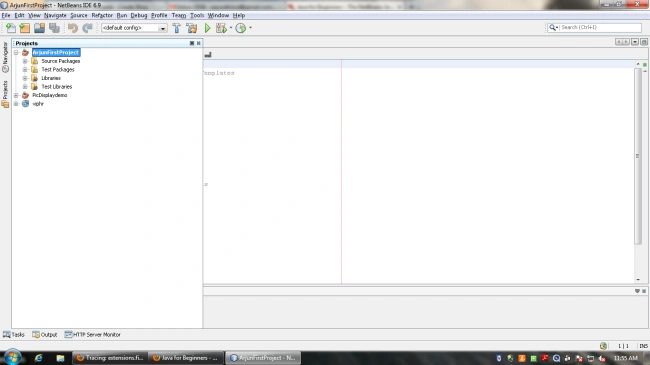This screenshot has width=650, height=365.
Task: Click the New Project toolbar icon
Action: click(25, 28)
